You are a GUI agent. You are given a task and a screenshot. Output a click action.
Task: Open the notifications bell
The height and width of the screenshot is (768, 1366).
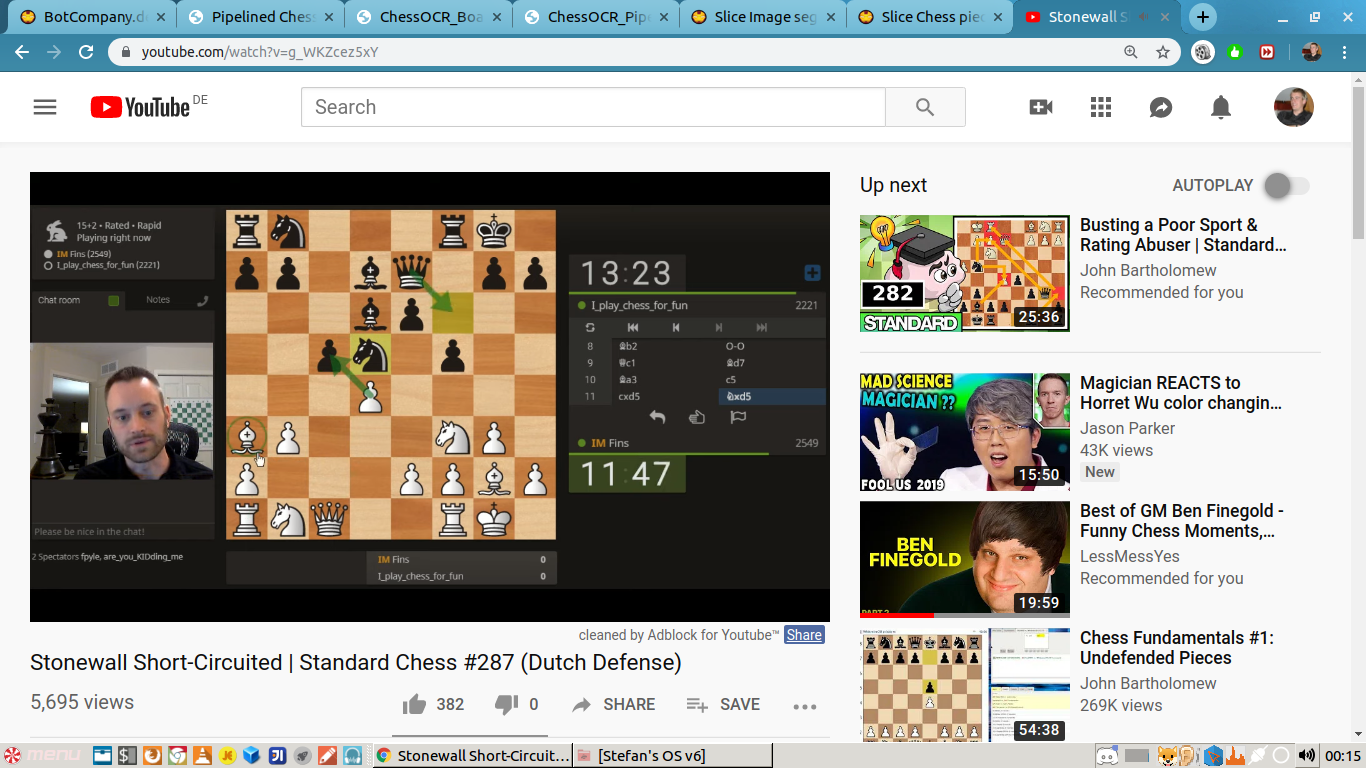[x=1221, y=107]
